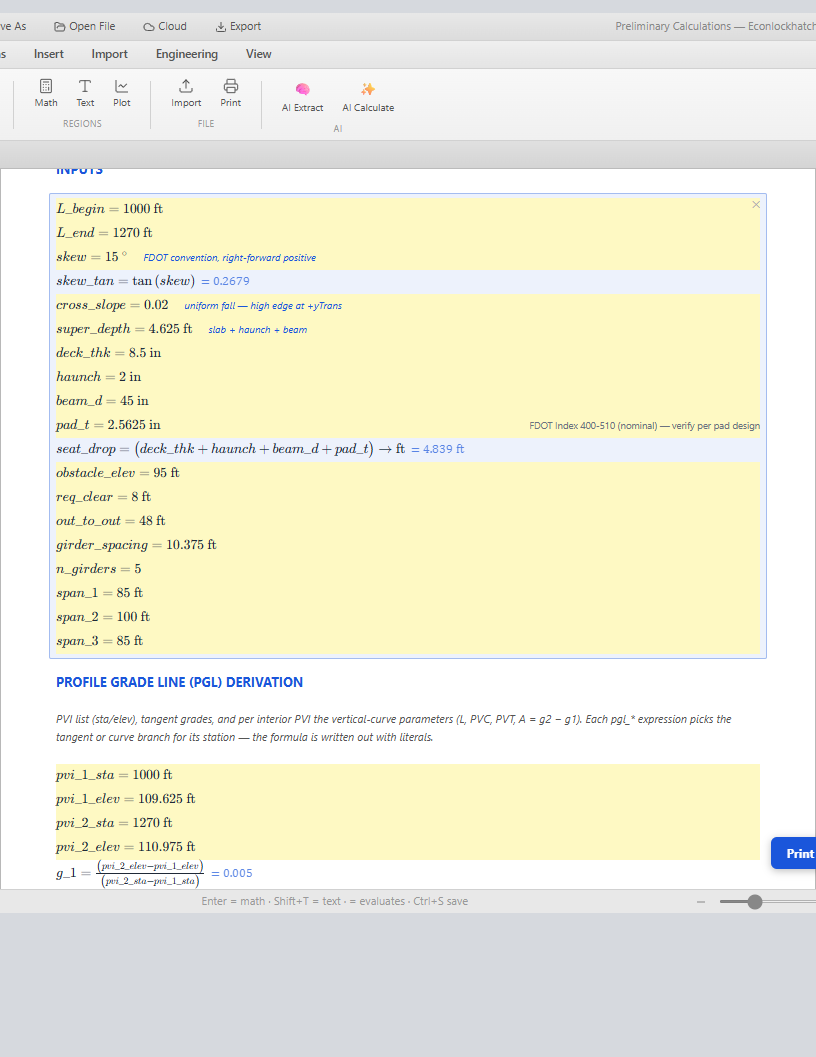Click the blue Print floating button
The width and height of the screenshot is (816, 1057).
point(796,853)
